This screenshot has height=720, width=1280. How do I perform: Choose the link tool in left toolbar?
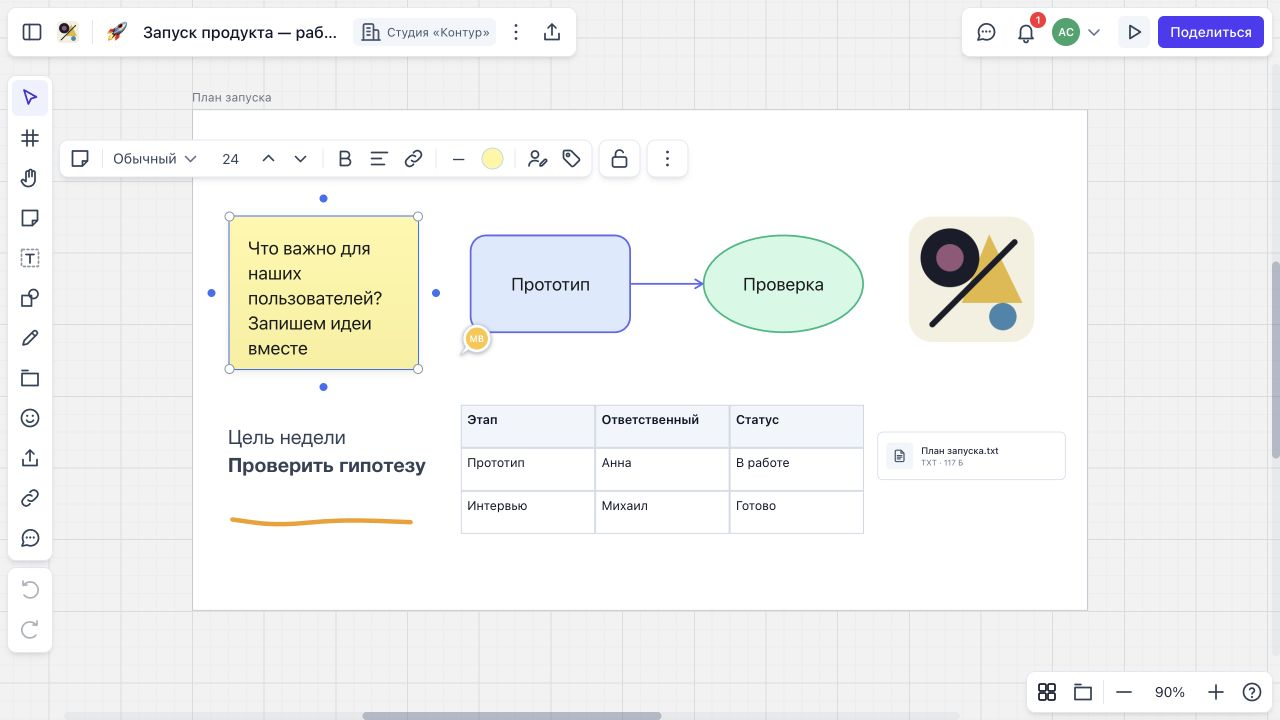(x=30, y=498)
